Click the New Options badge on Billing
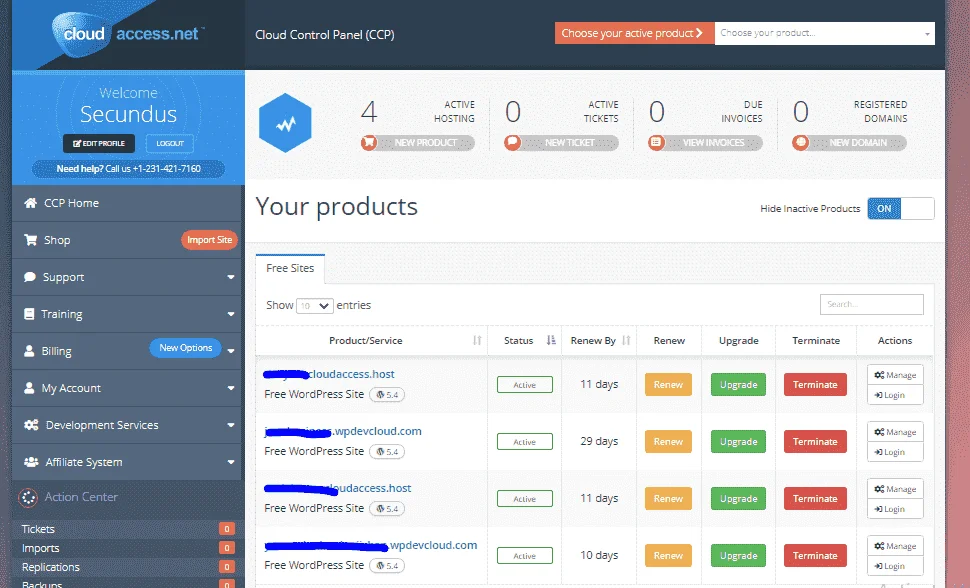970x588 pixels. tap(186, 348)
